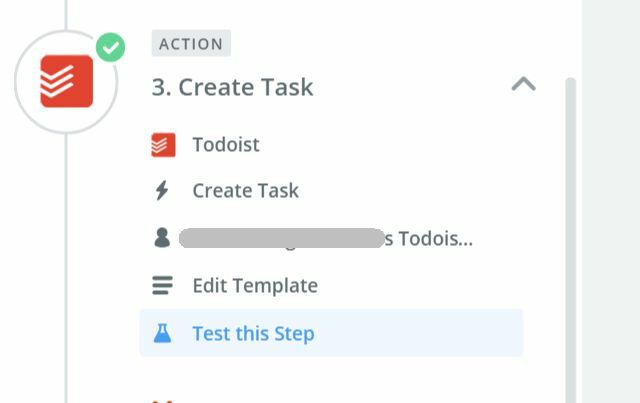Click the ACTION label badge
Image resolution: width=640 pixels, height=403 pixels.
click(191, 43)
